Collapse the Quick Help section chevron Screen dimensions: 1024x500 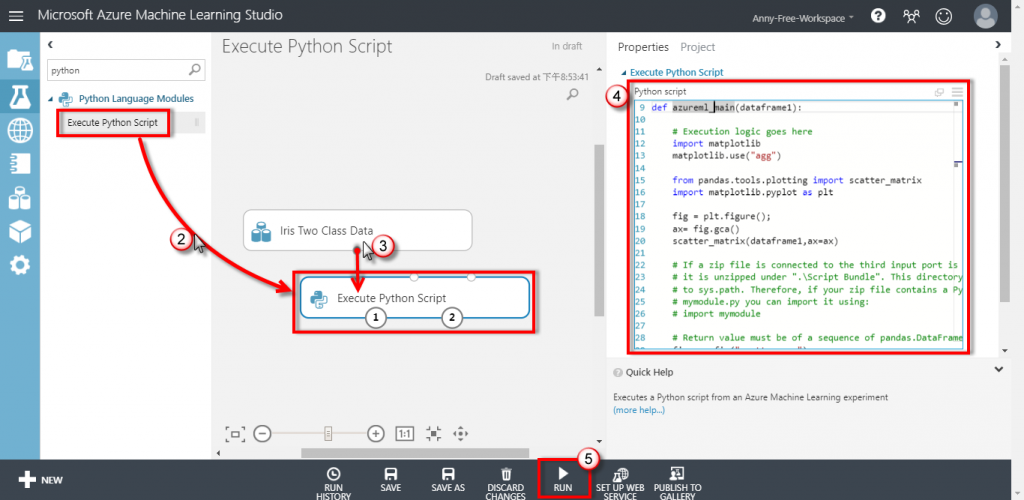(997, 369)
